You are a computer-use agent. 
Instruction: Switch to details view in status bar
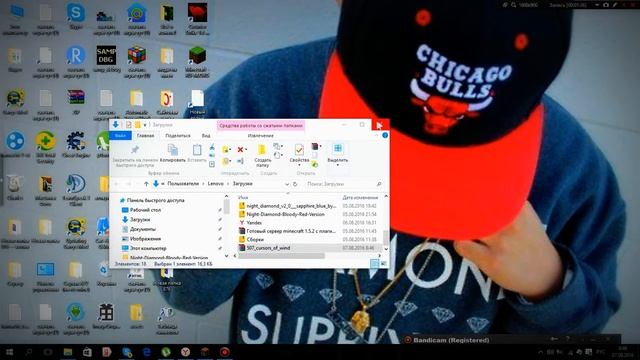[374, 264]
